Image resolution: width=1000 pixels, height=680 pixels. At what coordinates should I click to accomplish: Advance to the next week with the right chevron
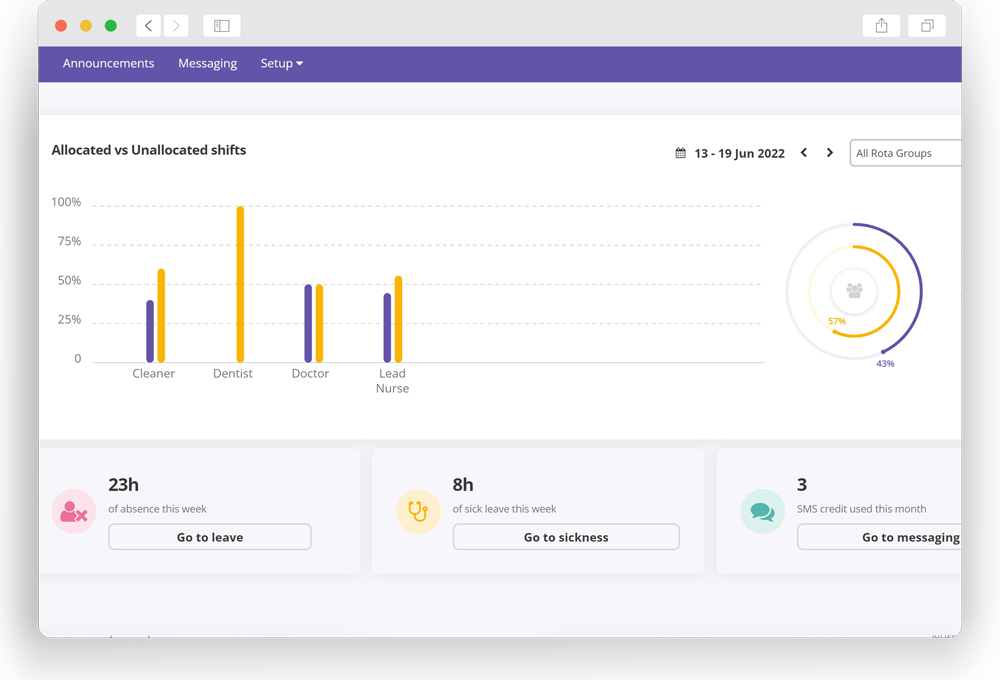click(x=830, y=152)
